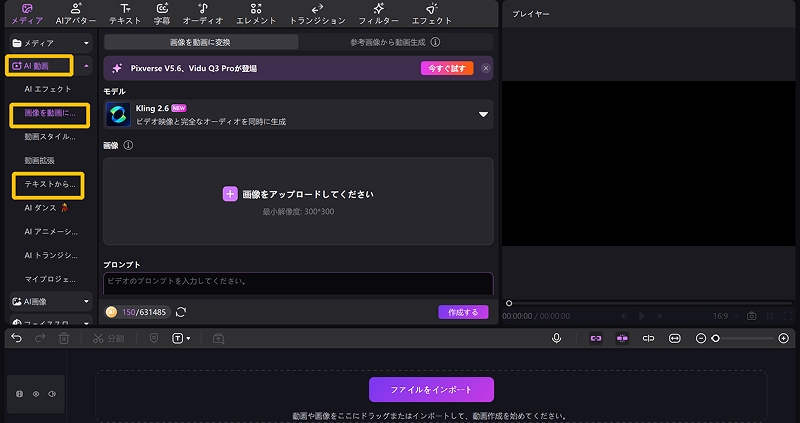Fit timeline to window width

click(x=674, y=338)
